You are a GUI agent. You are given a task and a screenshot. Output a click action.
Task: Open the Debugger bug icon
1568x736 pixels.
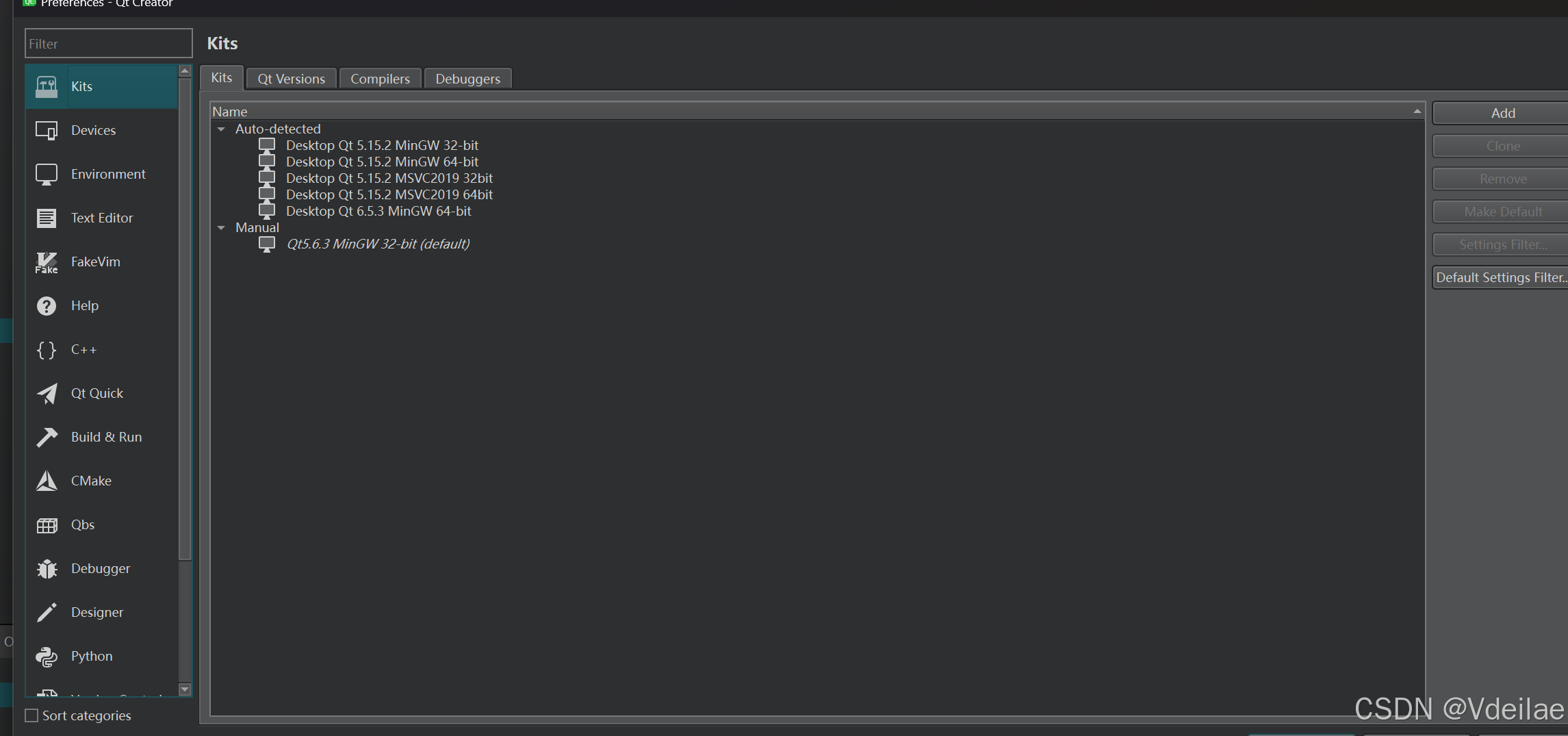[47, 568]
